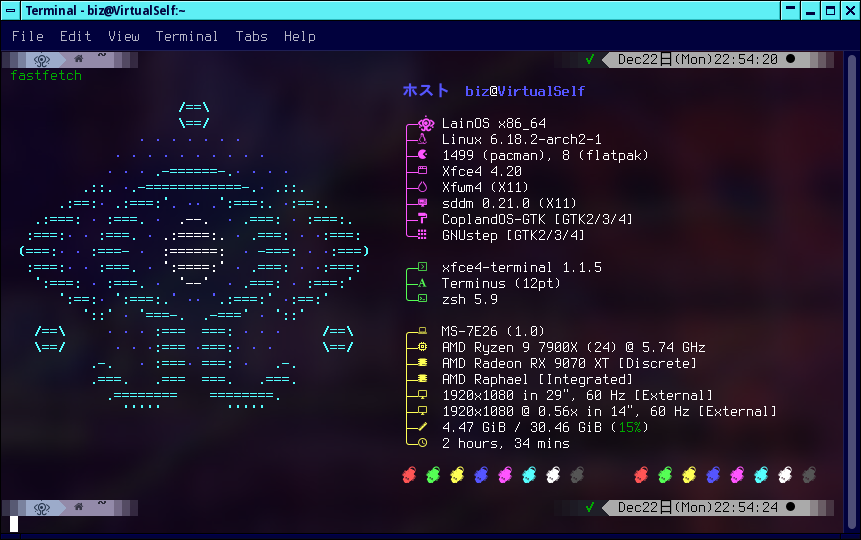
Task: Click the bottom prompt's LainOS logo icon
Action: pos(42,508)
